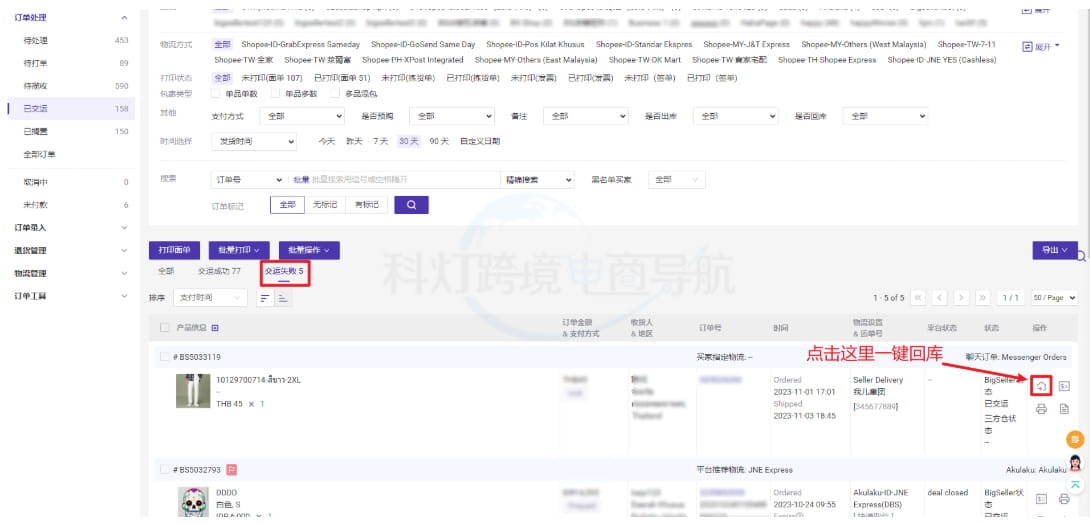This screenshot has width=1090, height=524.
Task: Check the box for order BS5033119
Action: click(x=165, y=357)
